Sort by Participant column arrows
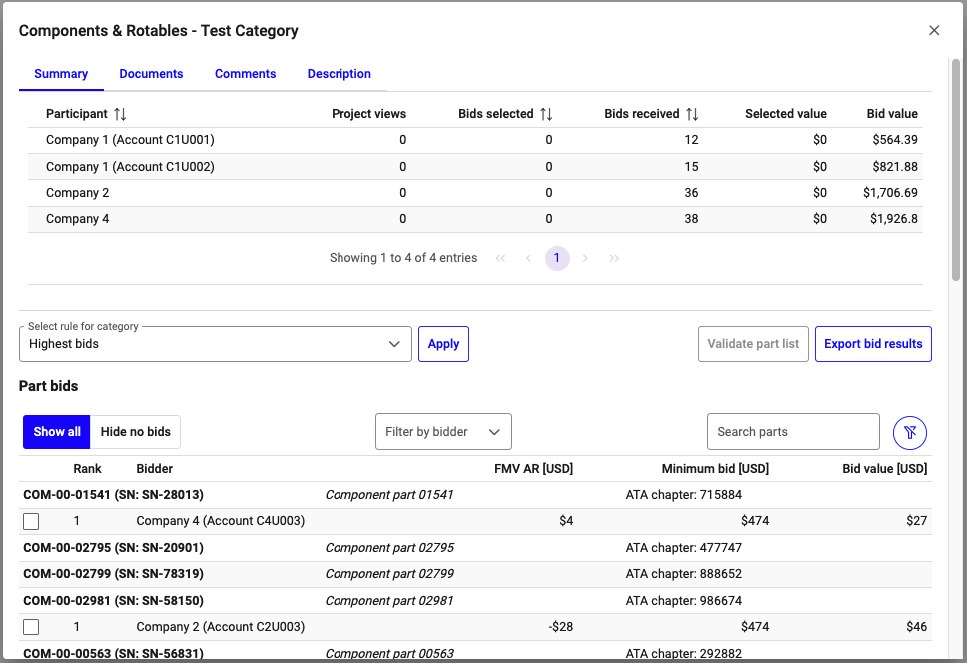 click(x=120, y=114)
